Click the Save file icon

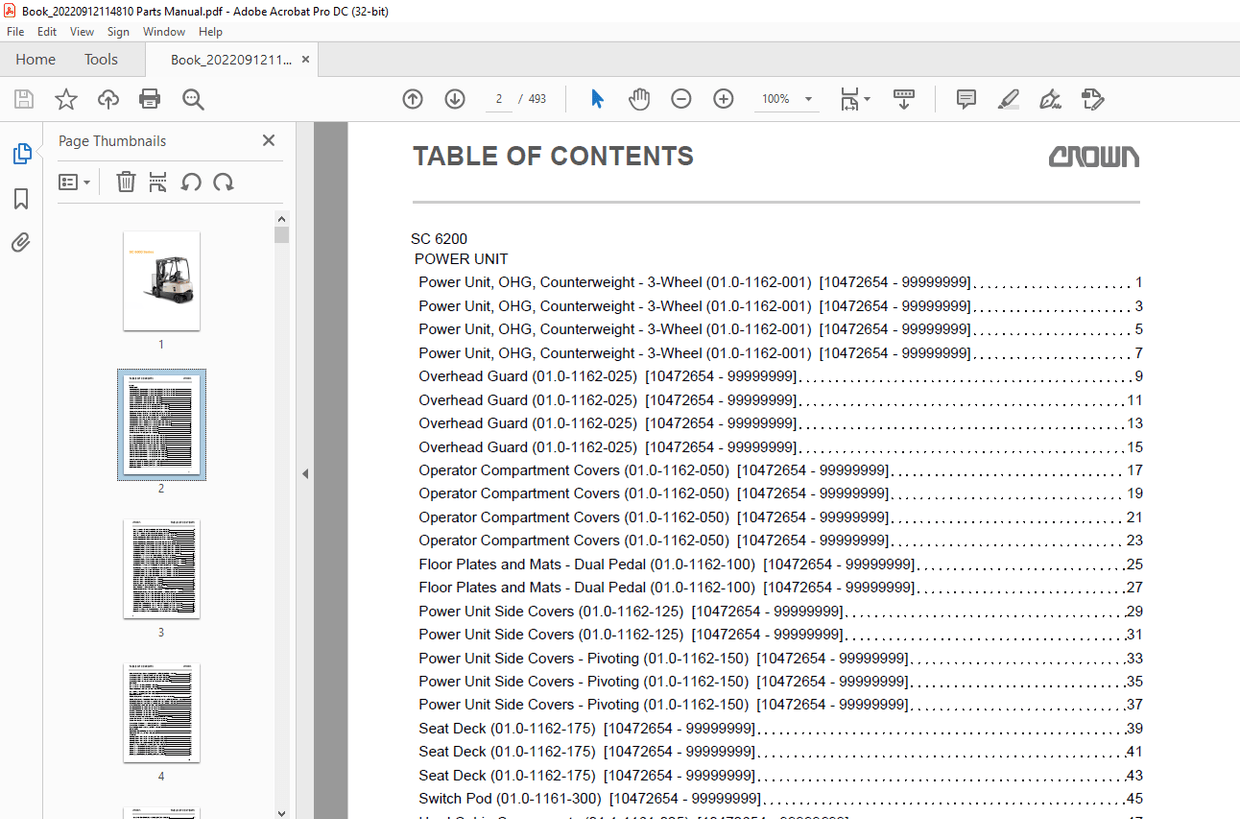point(24,99)
